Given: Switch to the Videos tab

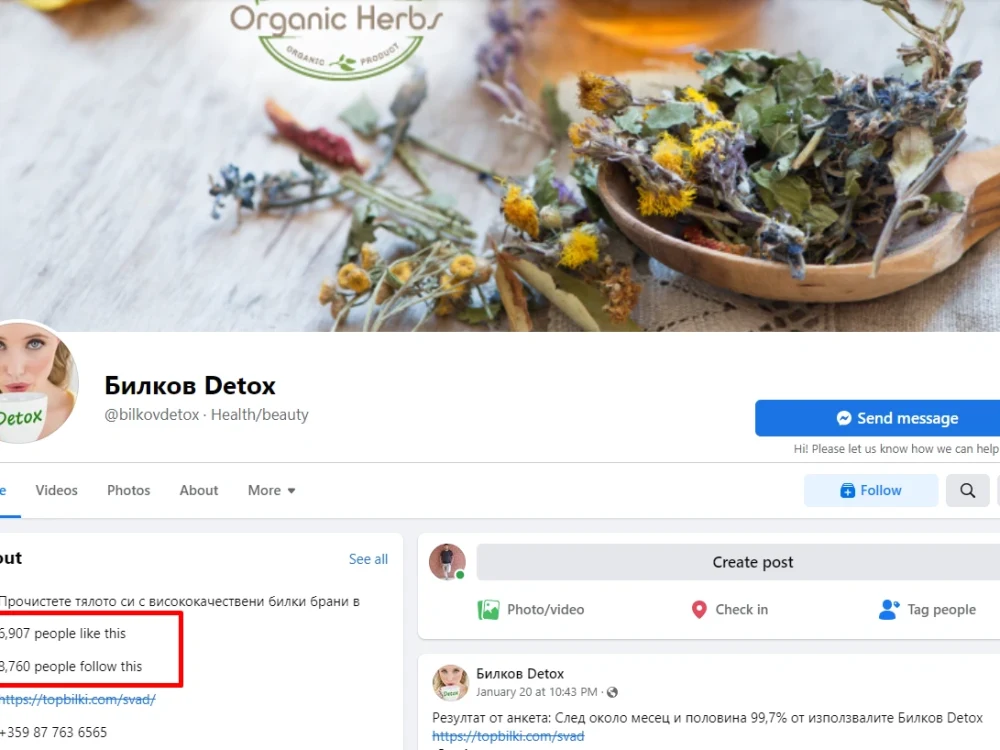Looking at the screenshot, I should coord(56,490).
